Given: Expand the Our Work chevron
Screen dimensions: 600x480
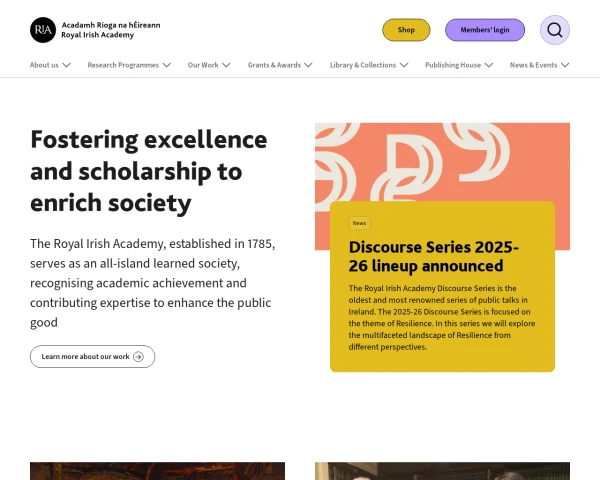Looking at the screenshot, I should [227, 65].
